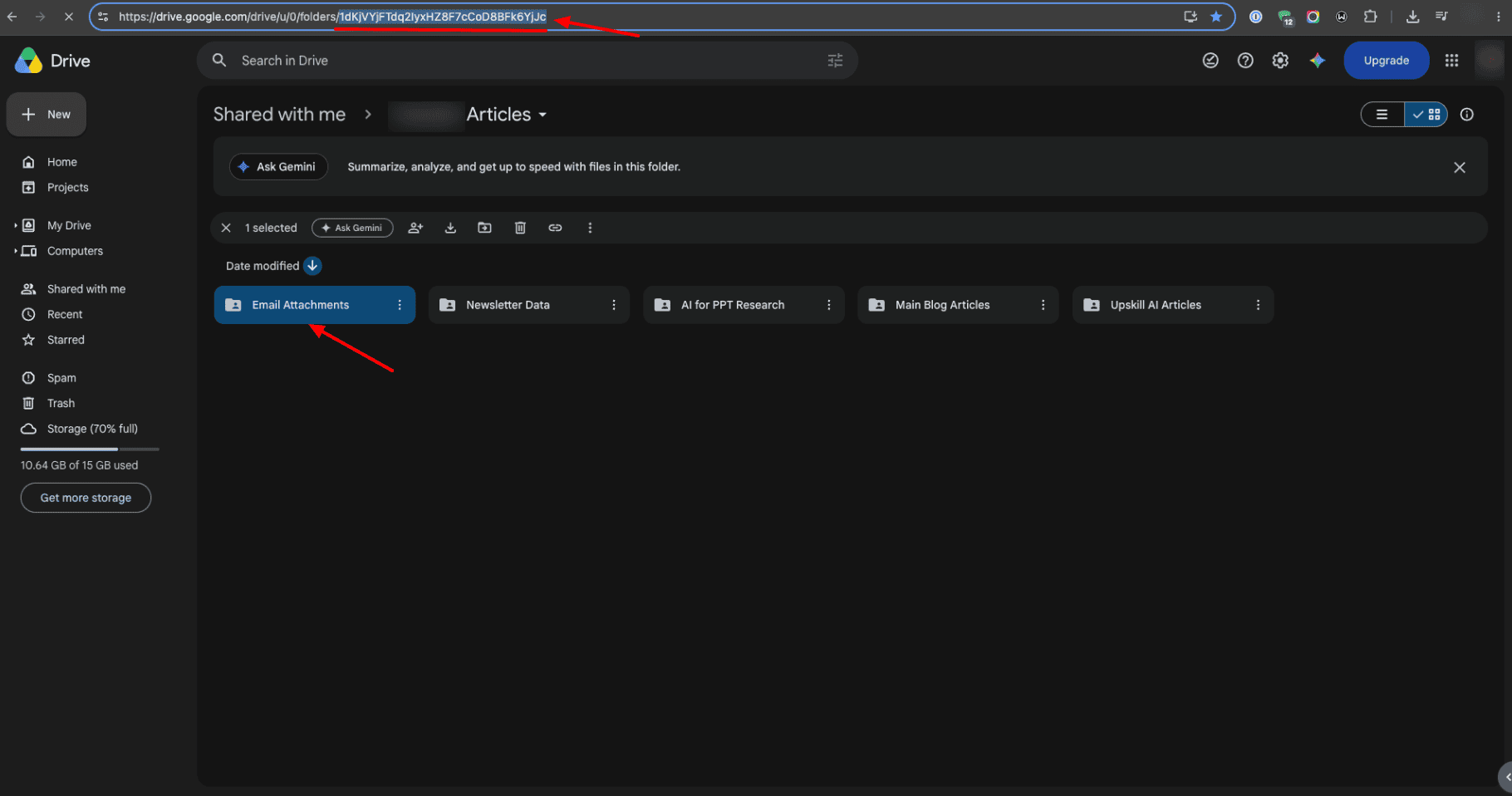Move selection to trash with bin icon
The height and width of the screenshot is (796, 1512).
pos(520,228)
